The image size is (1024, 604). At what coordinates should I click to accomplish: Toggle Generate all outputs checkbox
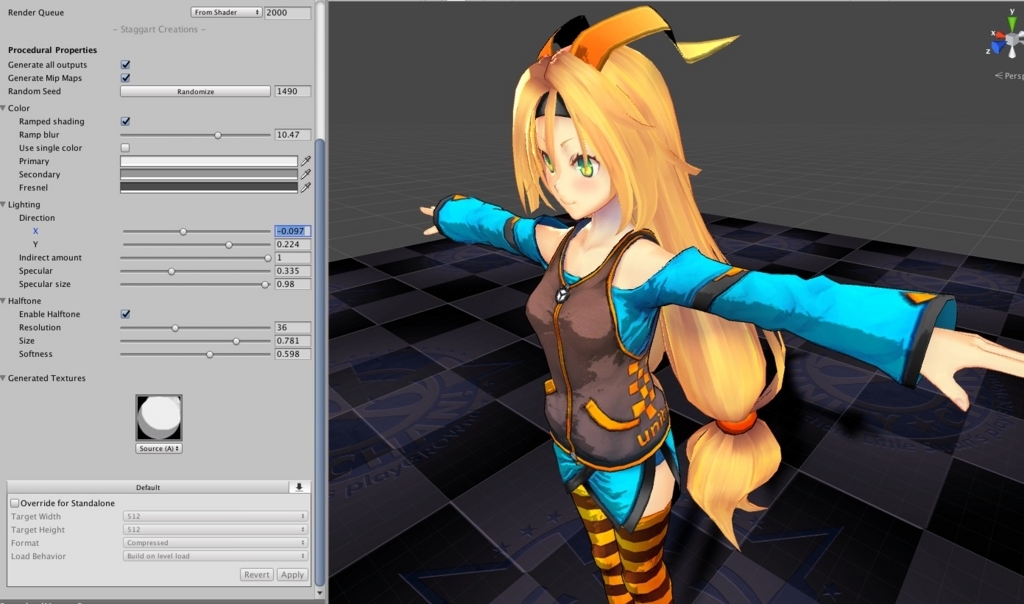(125, 65)
